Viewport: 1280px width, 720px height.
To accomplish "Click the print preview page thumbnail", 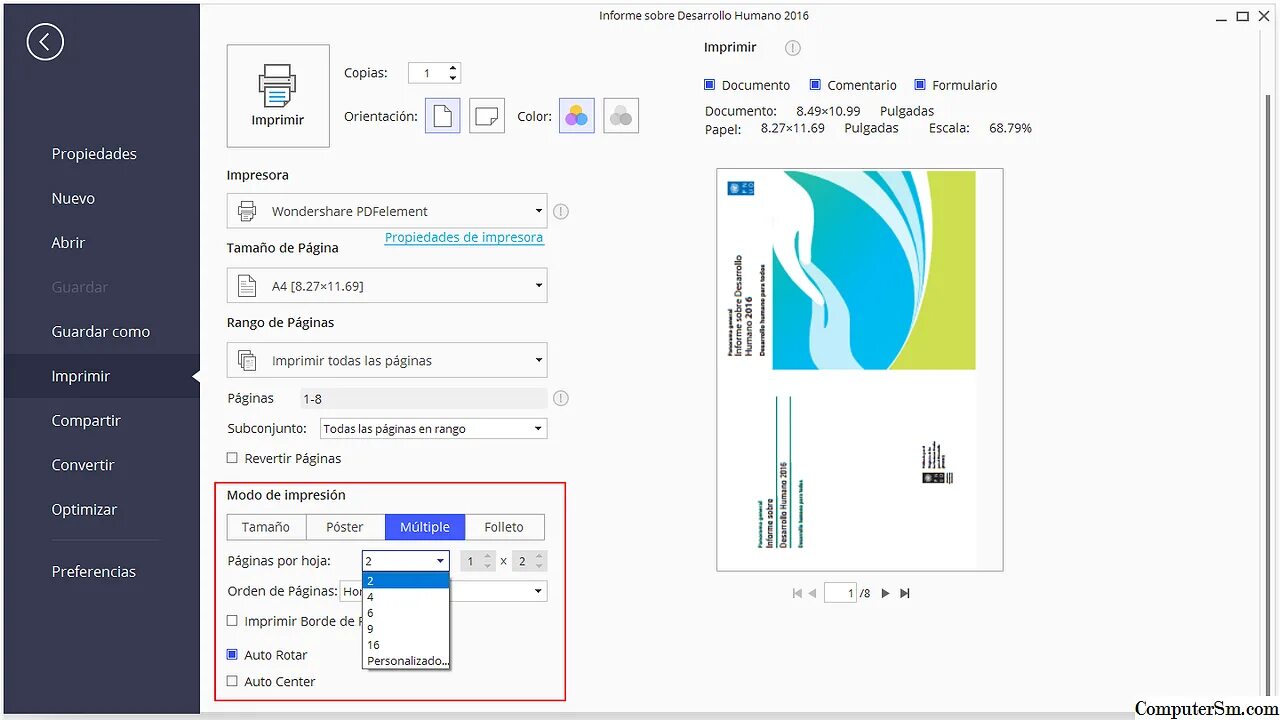I will coord(860,370).
